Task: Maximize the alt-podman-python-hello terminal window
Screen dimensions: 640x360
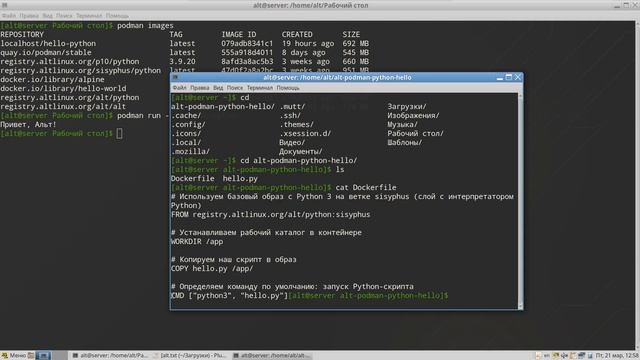Action: 509,77
